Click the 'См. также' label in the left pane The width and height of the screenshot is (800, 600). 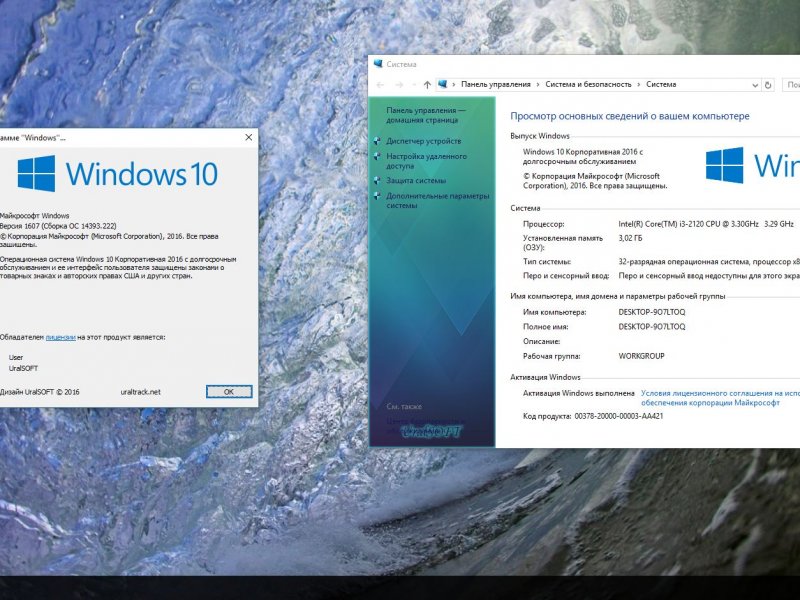404,407
